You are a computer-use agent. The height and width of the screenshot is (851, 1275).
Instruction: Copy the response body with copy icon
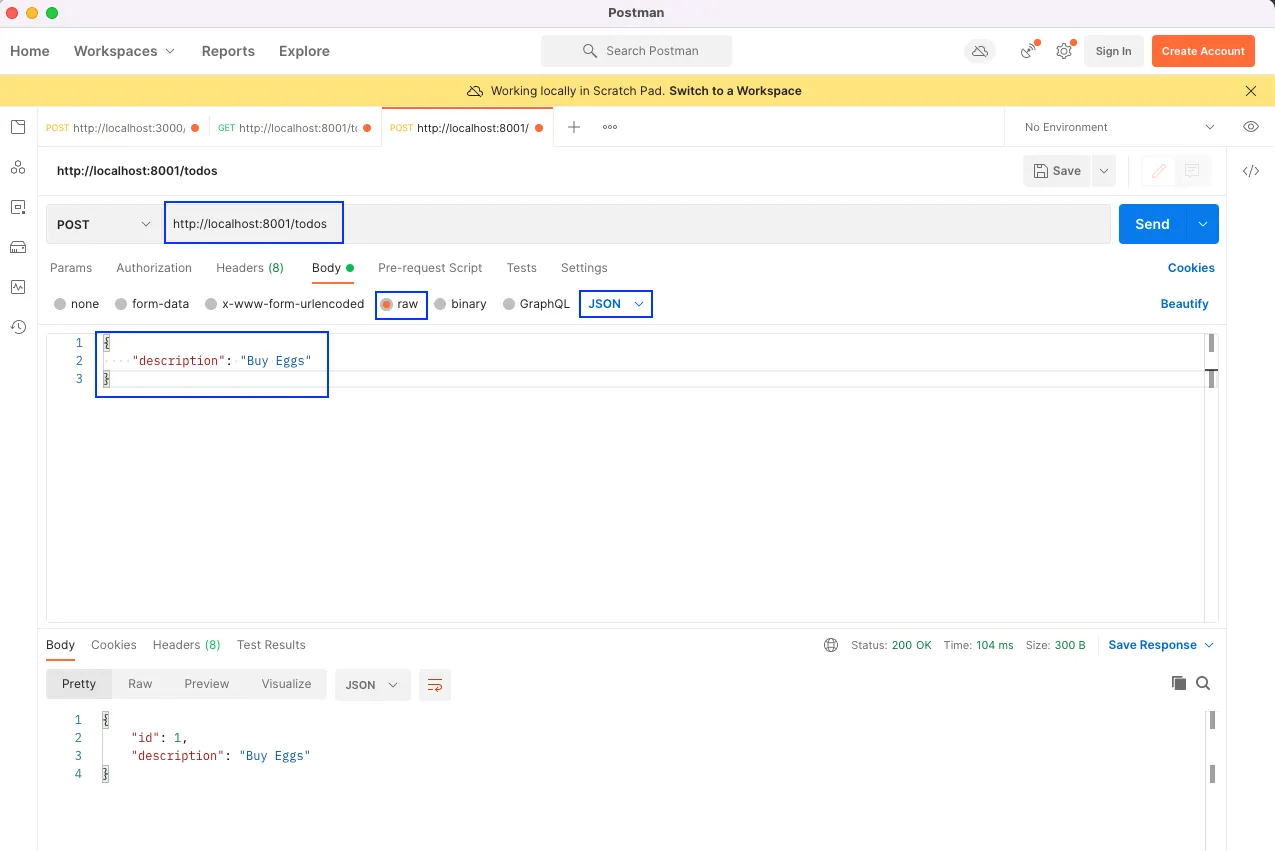coord(1179,683)
